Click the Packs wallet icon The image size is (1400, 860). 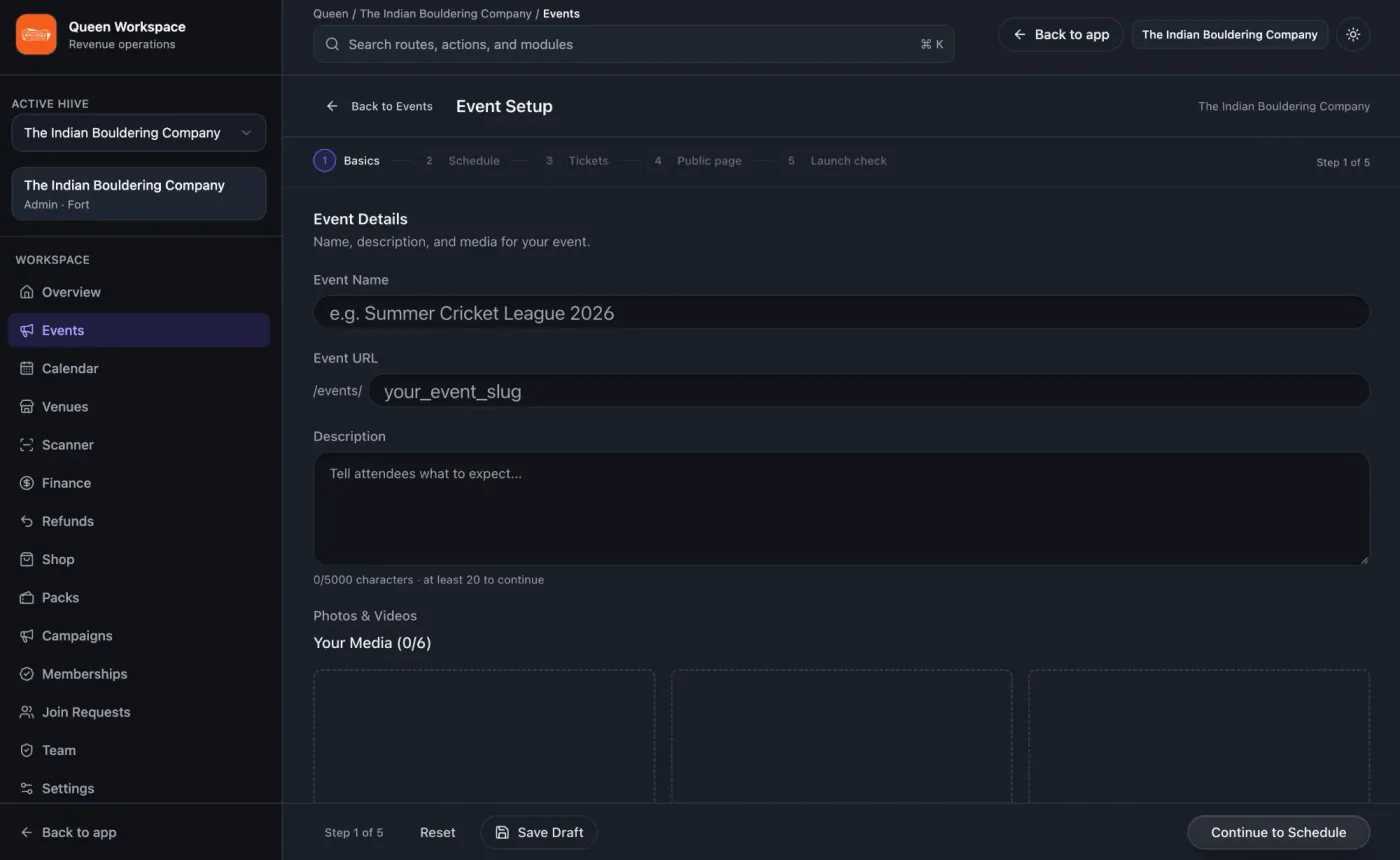click(27, 597)
